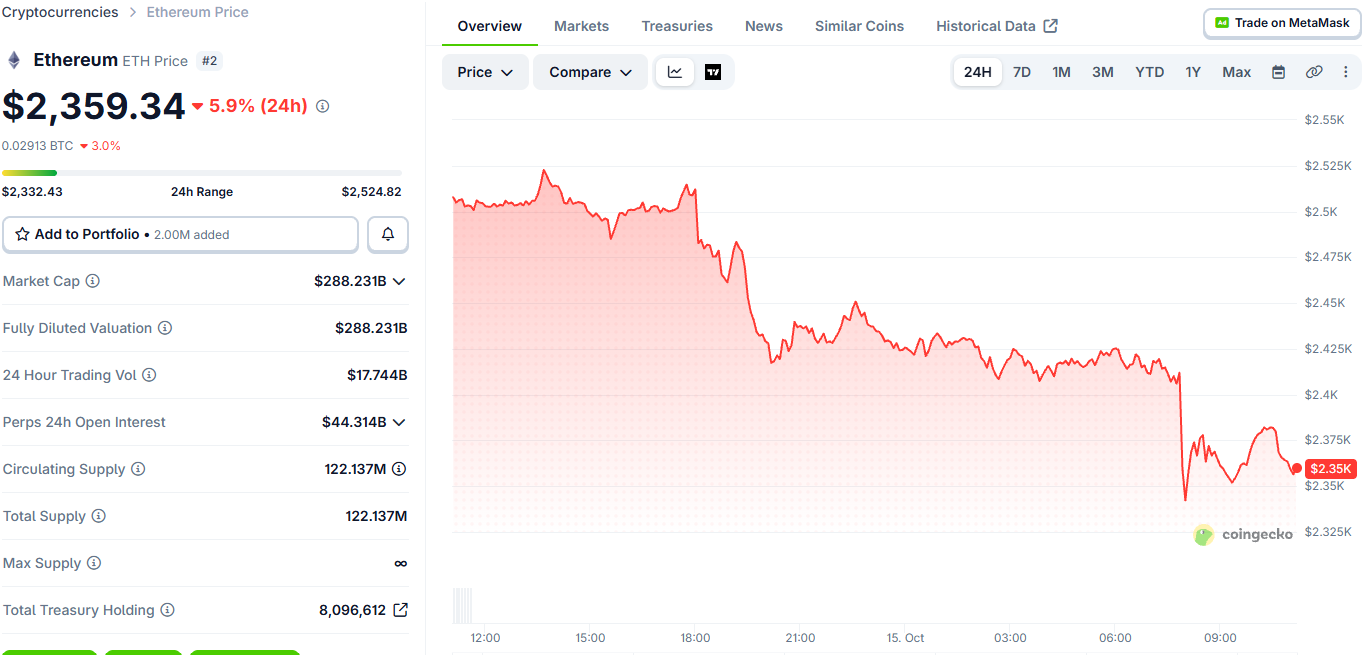Open treasury holding external link icon
This screenshot has width=1372, height=655.
coord(400,610)
